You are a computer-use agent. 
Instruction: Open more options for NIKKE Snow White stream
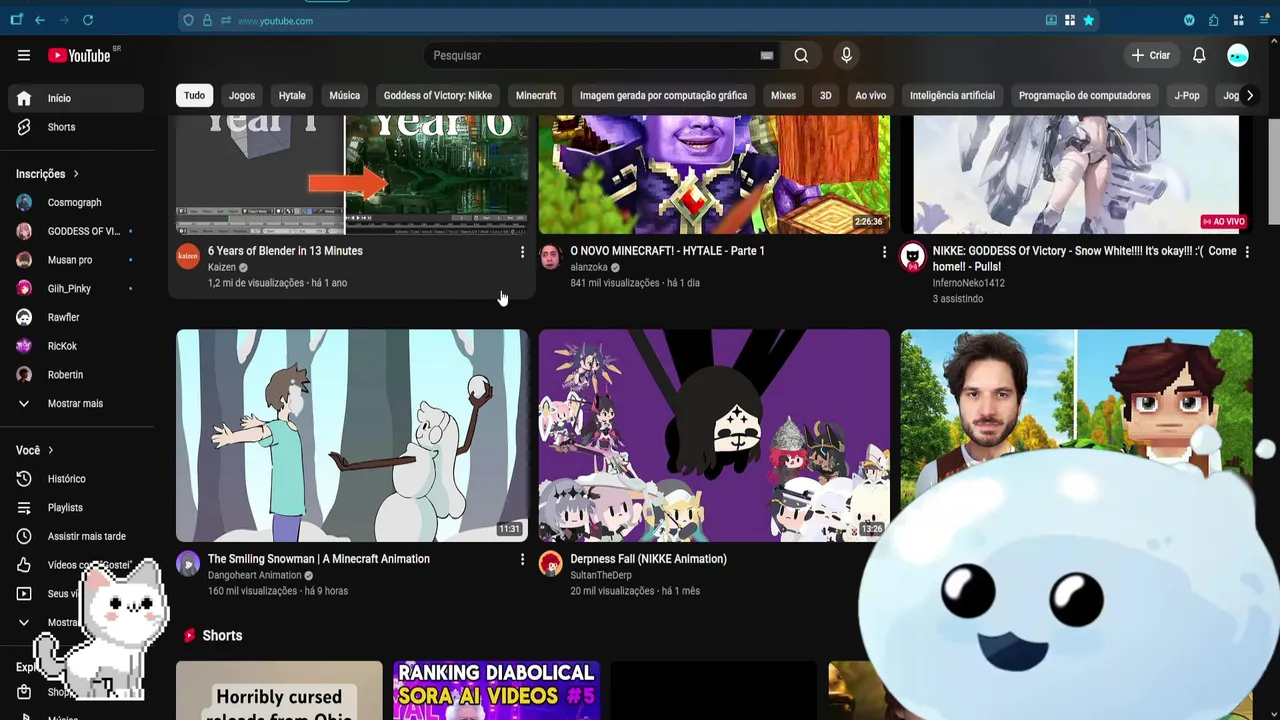tap(1247, 252)
